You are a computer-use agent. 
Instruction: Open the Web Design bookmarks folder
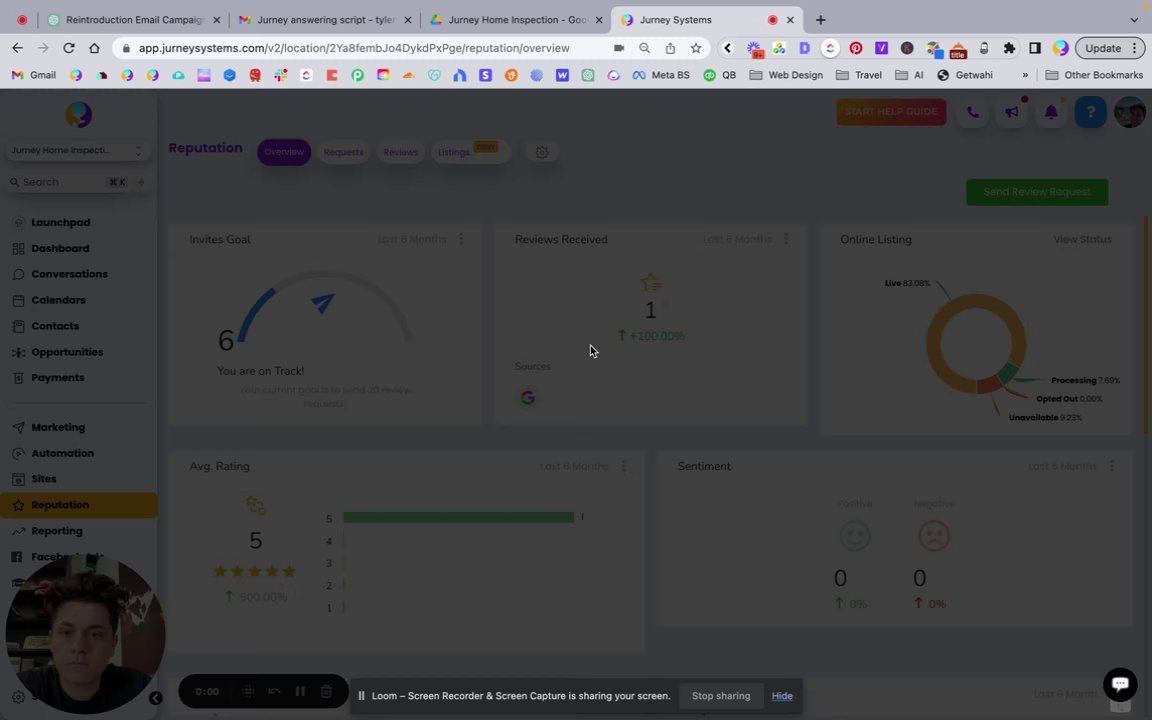click(785, 75)
